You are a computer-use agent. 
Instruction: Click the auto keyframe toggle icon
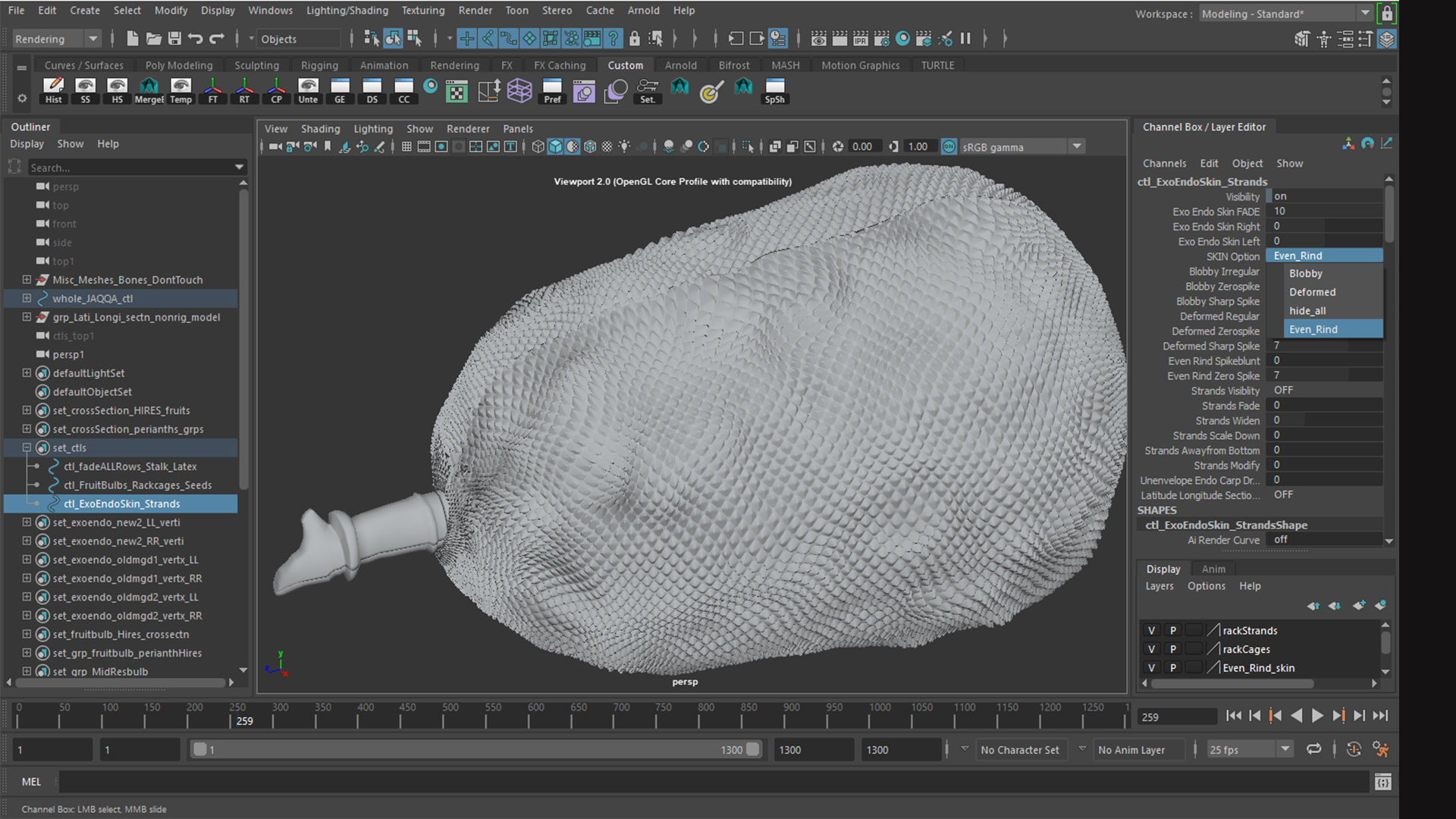coord(1354,749)
